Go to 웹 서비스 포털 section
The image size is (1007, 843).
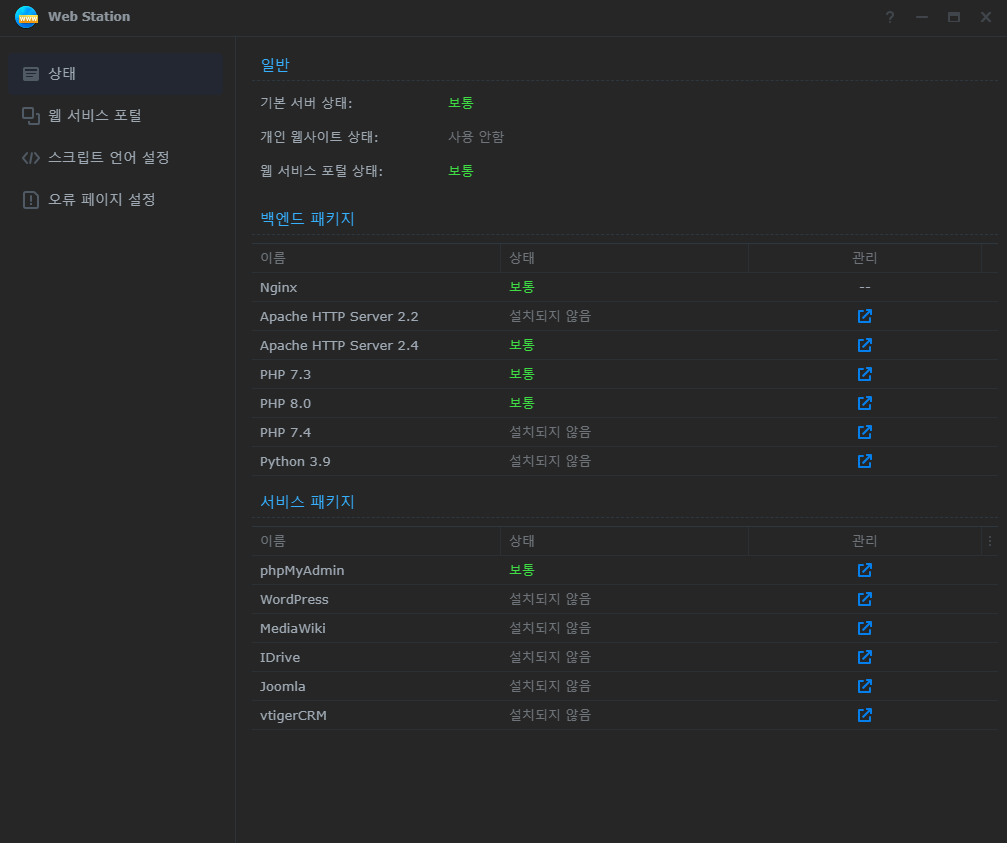(x=116, y=116)
